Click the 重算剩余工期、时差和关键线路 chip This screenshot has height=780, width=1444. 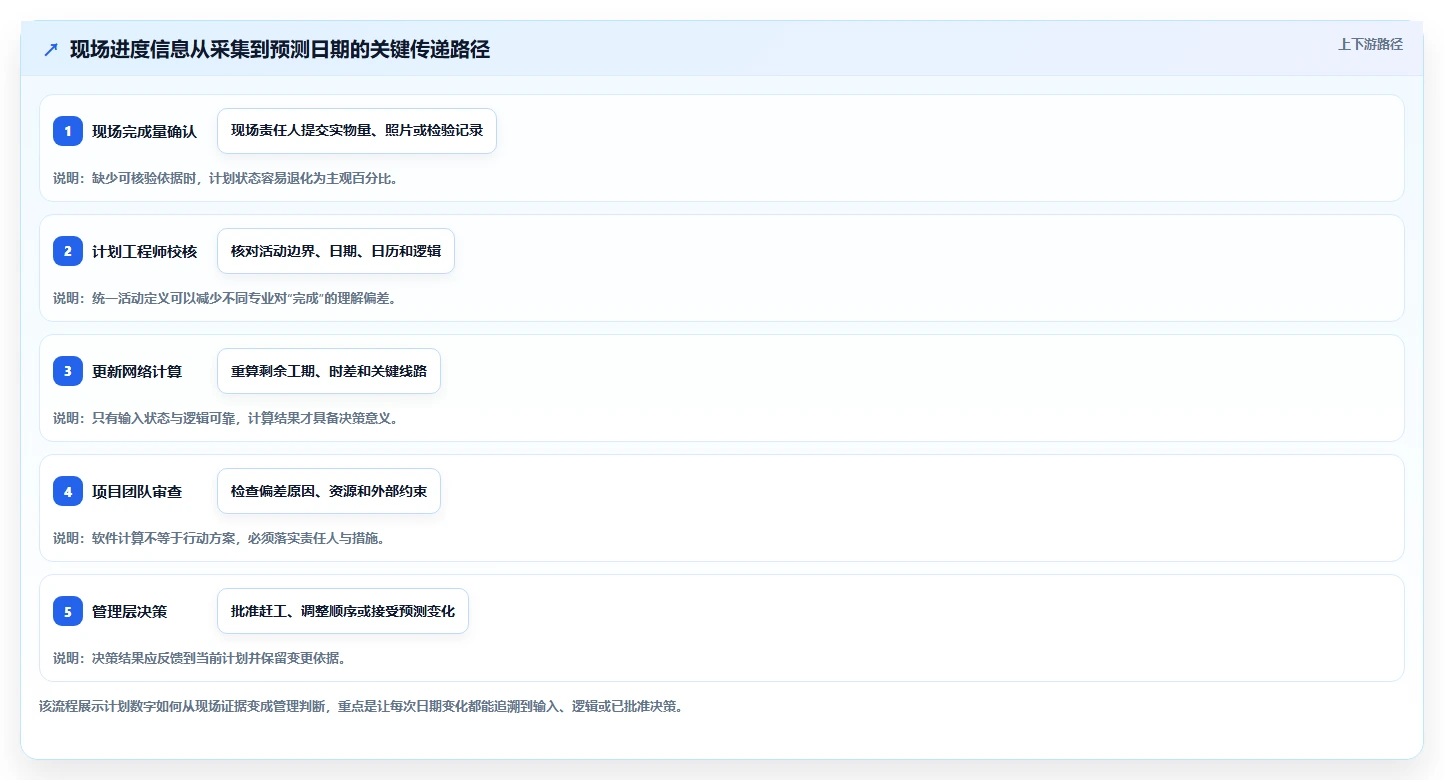click(329, 371)
